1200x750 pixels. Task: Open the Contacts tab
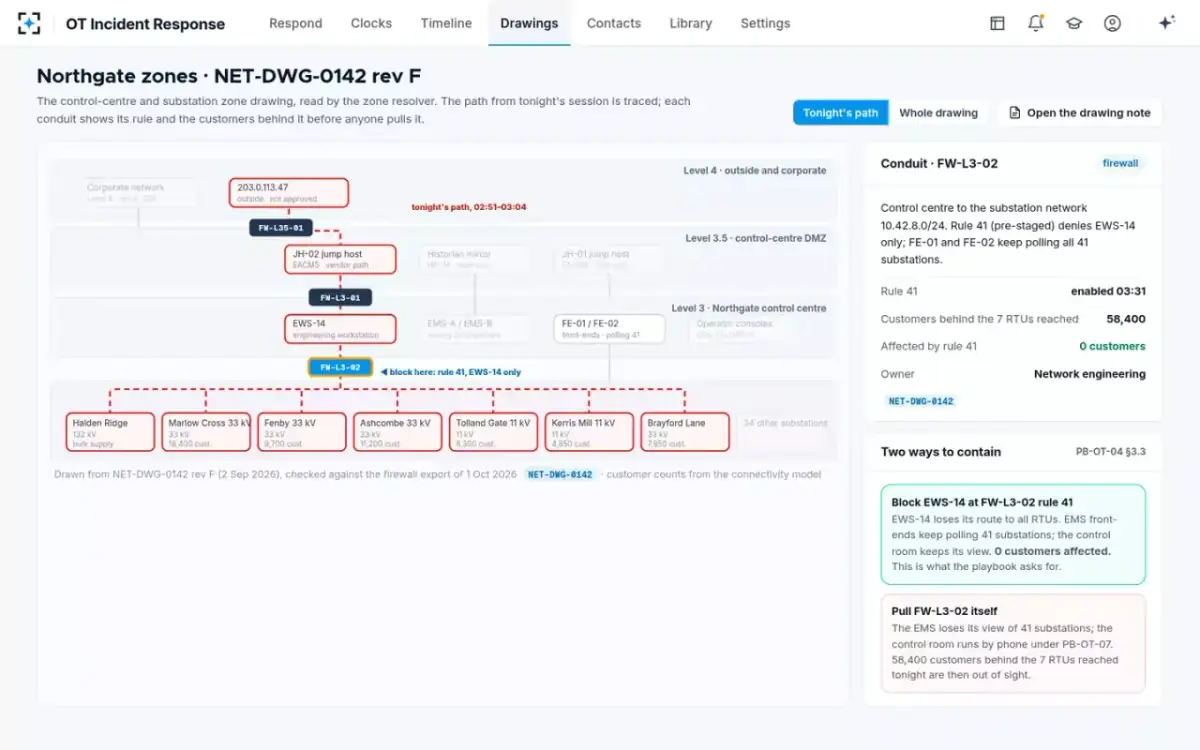(x=614, y=23)
